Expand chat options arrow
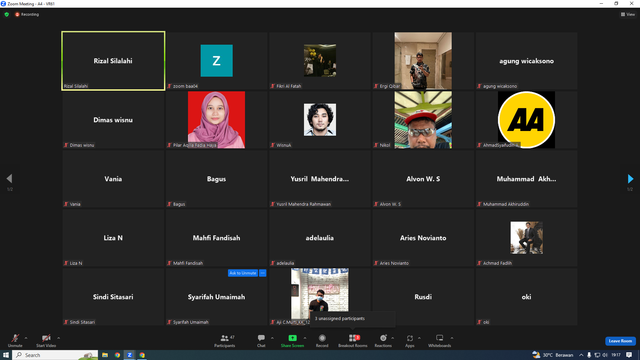This screenshot has height=360, width=640. pos(272,338)
